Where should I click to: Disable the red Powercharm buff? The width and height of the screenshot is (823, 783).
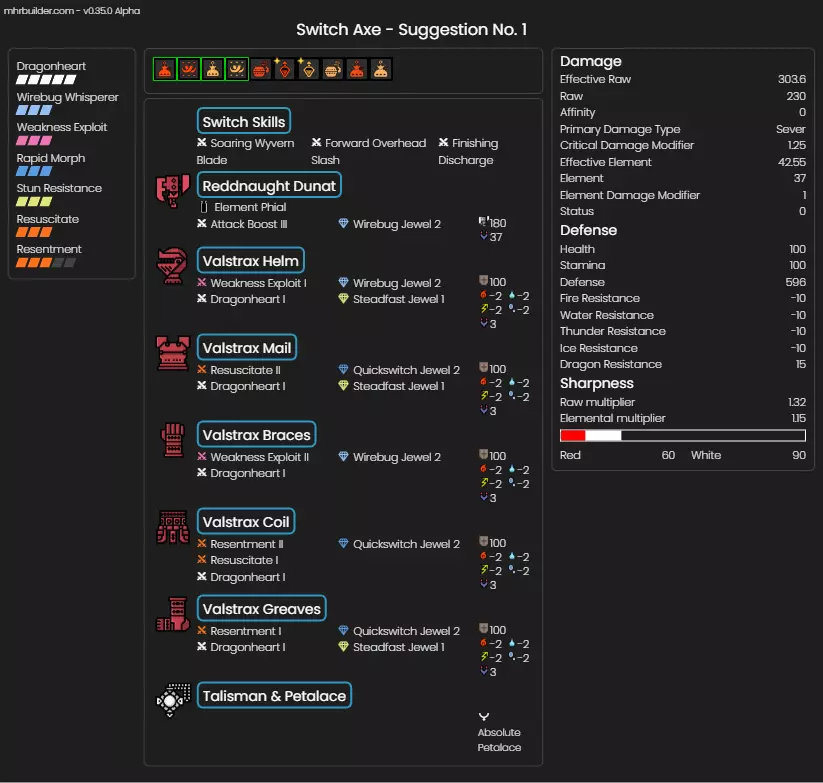165,69
